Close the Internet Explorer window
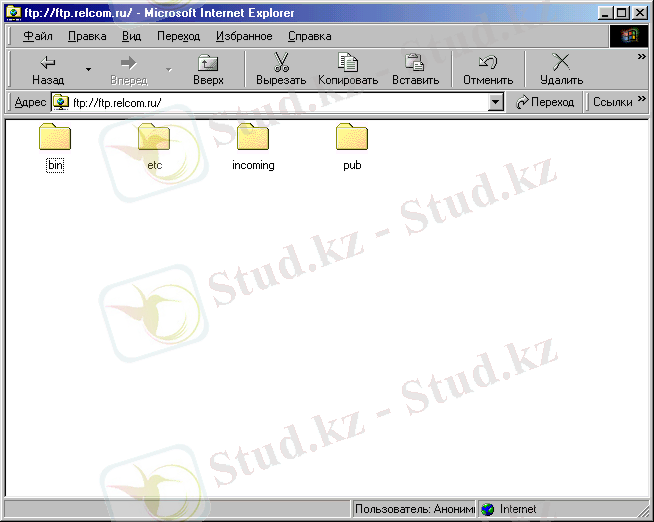Screen dimensions: 654x522 pyautogui.click(x=639, y=13)
